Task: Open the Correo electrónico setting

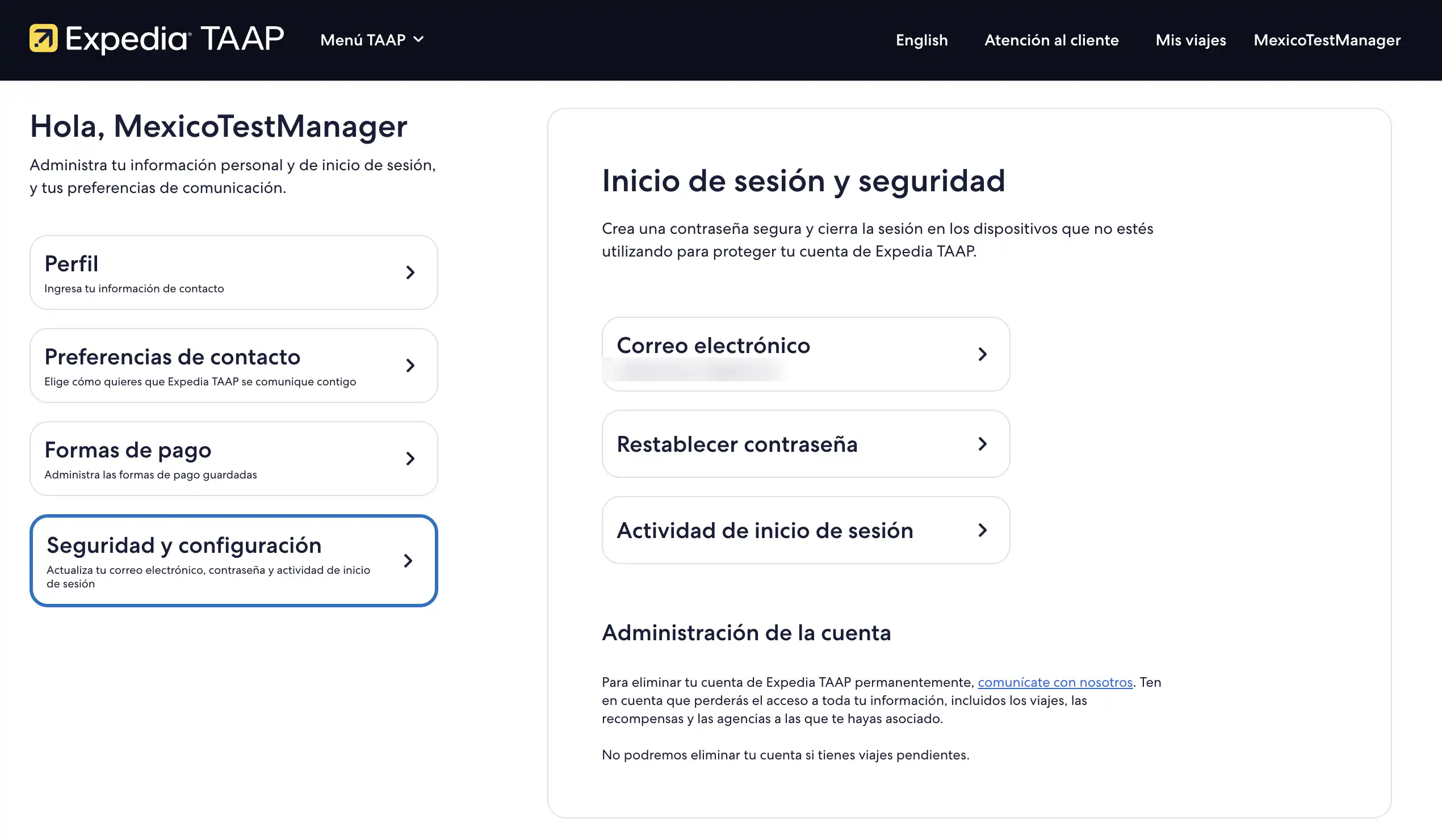Action: [806, 354]
